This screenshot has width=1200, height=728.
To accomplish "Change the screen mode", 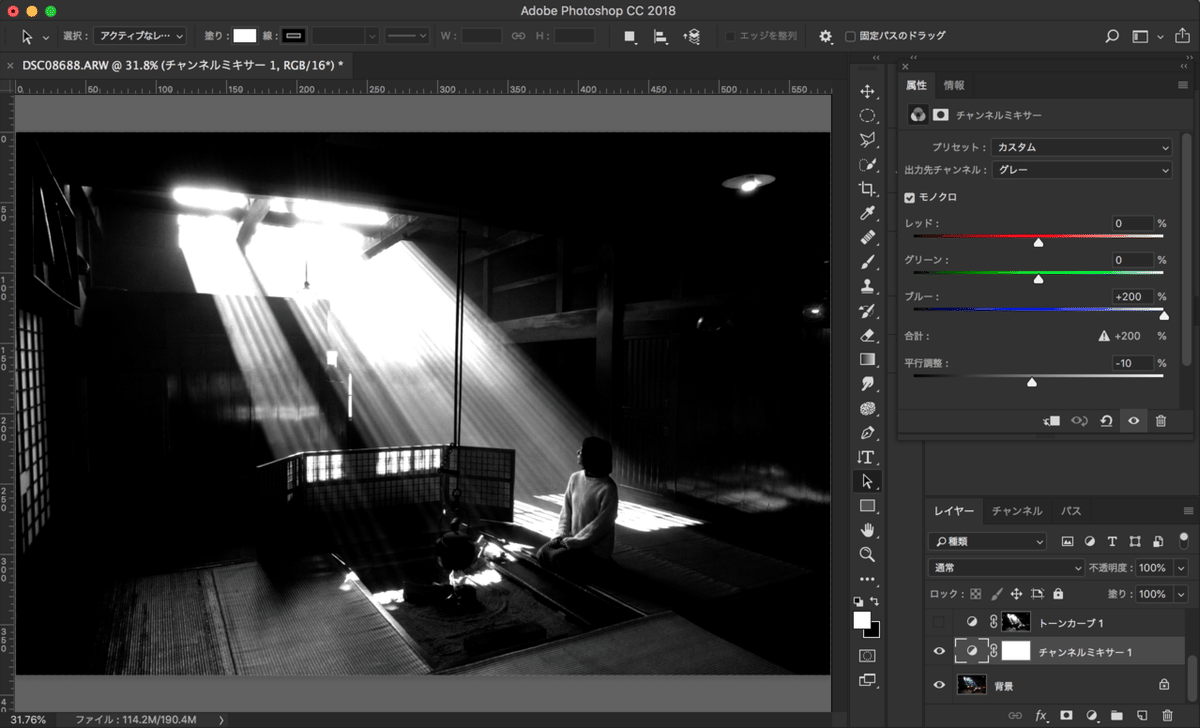I will 867,681.
